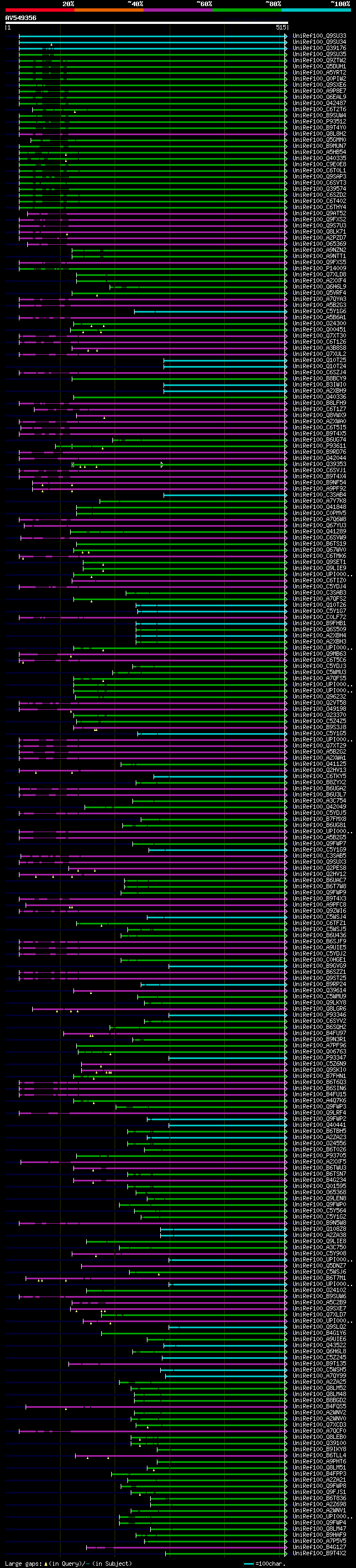Select the UniRef100_Q6EAL9 label
This screenshot has height=1568, width=356.
[x=319, y=97]
